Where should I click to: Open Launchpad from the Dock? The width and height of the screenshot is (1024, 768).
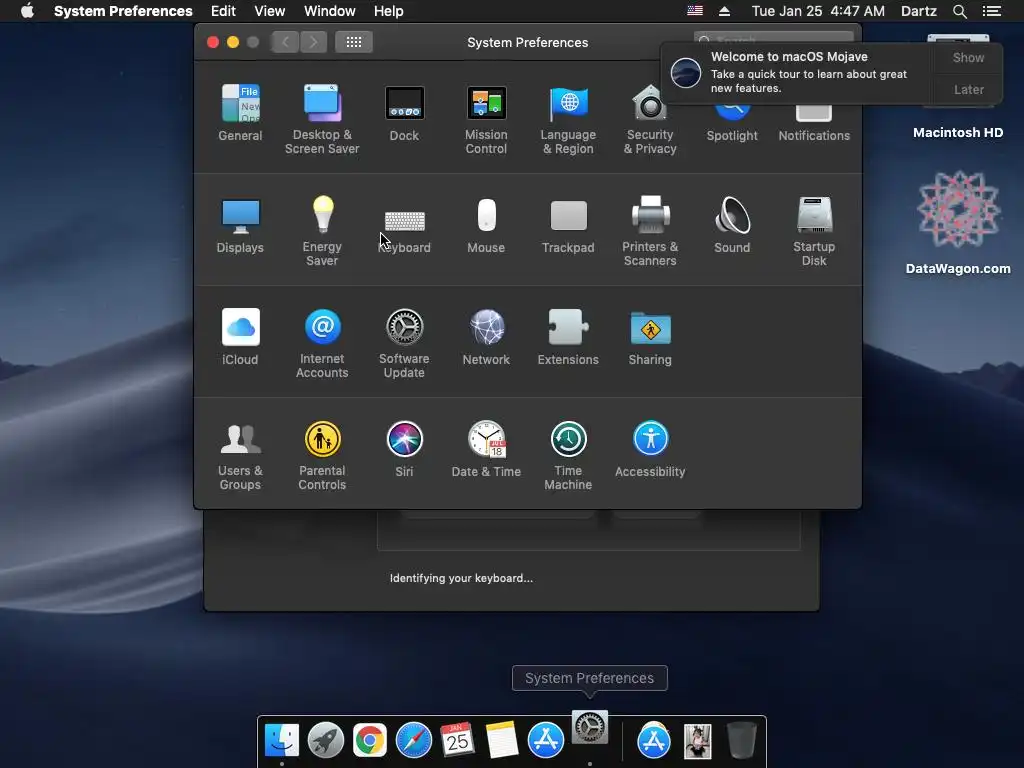point(326,740)
